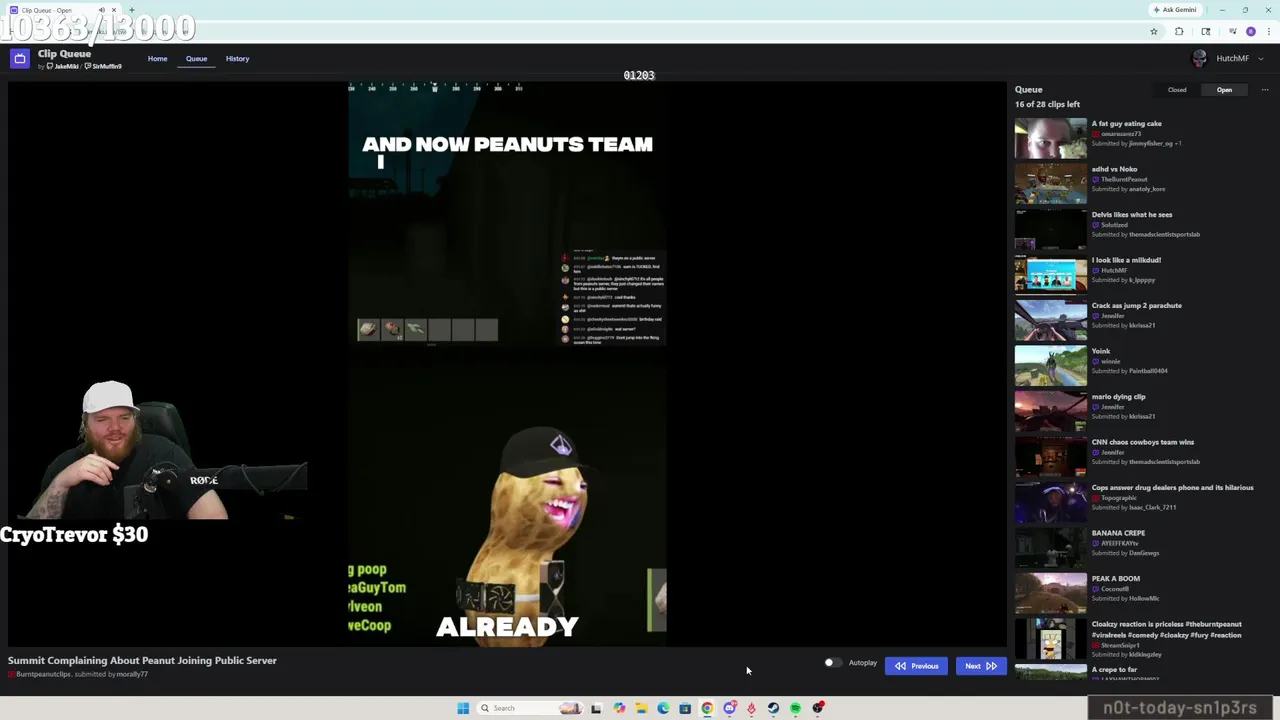
Task: Switch to the Queue tab
Action: (x=196, y=59)
